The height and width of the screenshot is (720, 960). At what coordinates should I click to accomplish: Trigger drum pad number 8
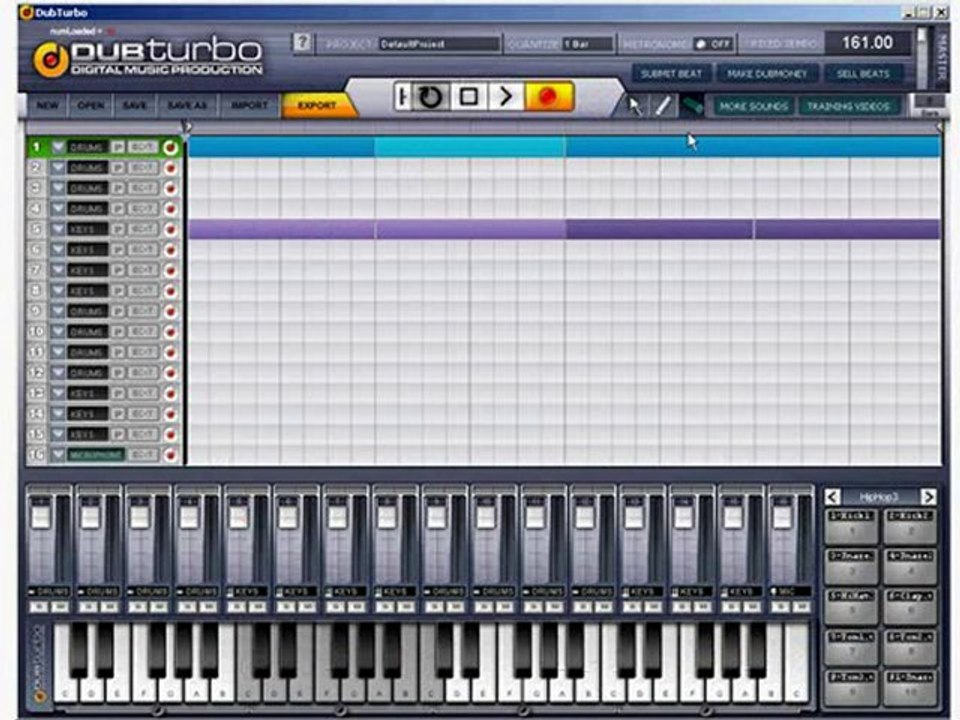tap(910, 647)
